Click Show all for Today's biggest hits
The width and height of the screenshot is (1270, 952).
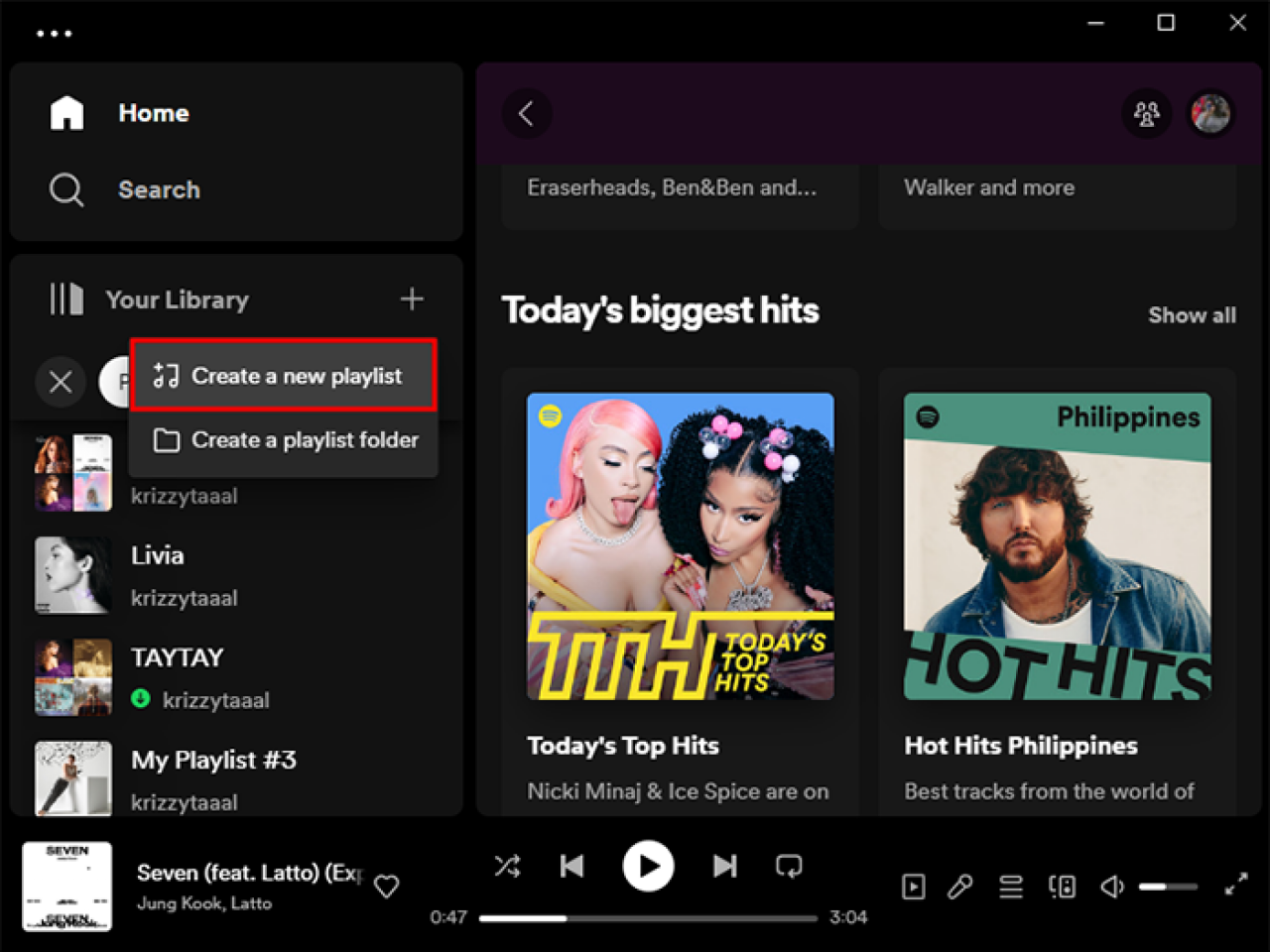(x=1192, y=314)
